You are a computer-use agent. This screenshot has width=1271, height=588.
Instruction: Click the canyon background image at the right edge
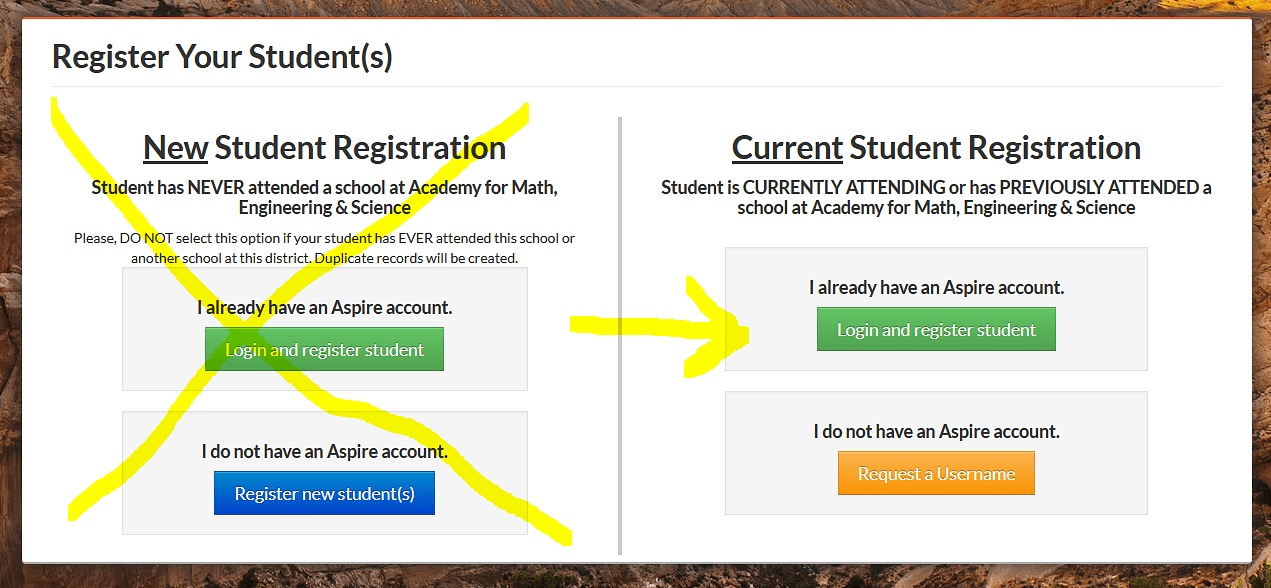(1262, 300)
